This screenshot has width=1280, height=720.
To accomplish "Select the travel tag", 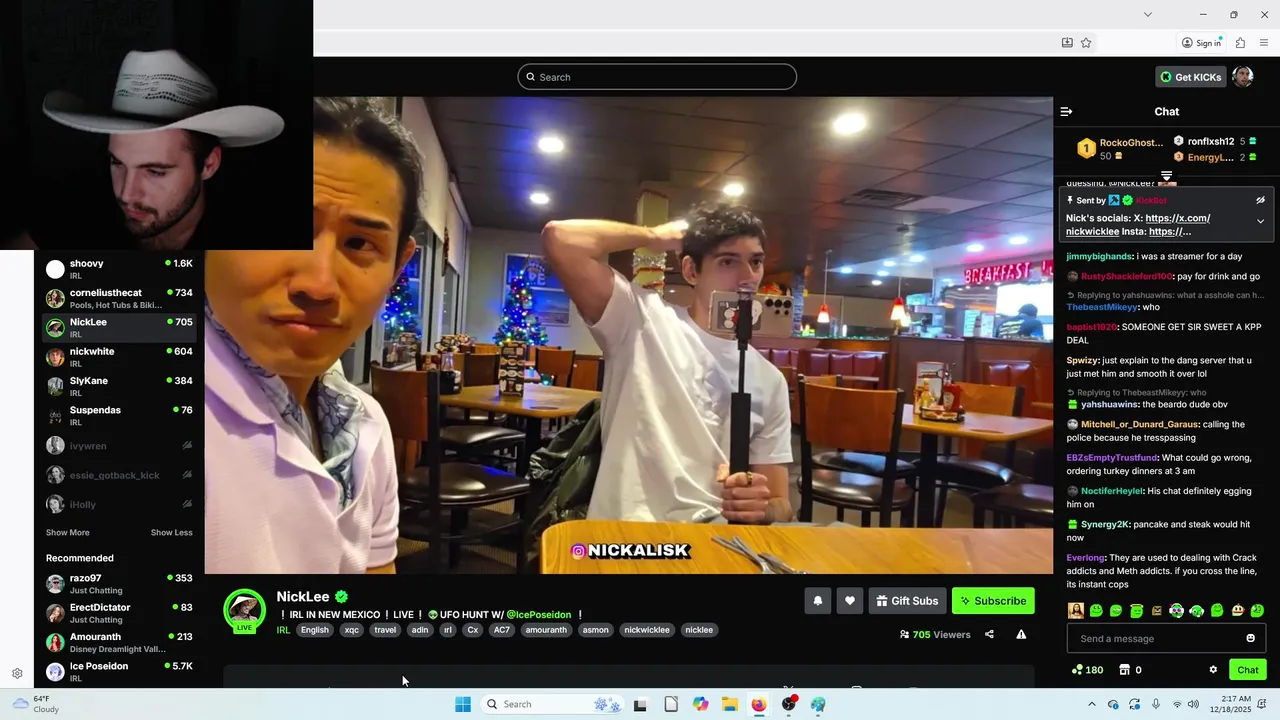I will coord(385,630).
